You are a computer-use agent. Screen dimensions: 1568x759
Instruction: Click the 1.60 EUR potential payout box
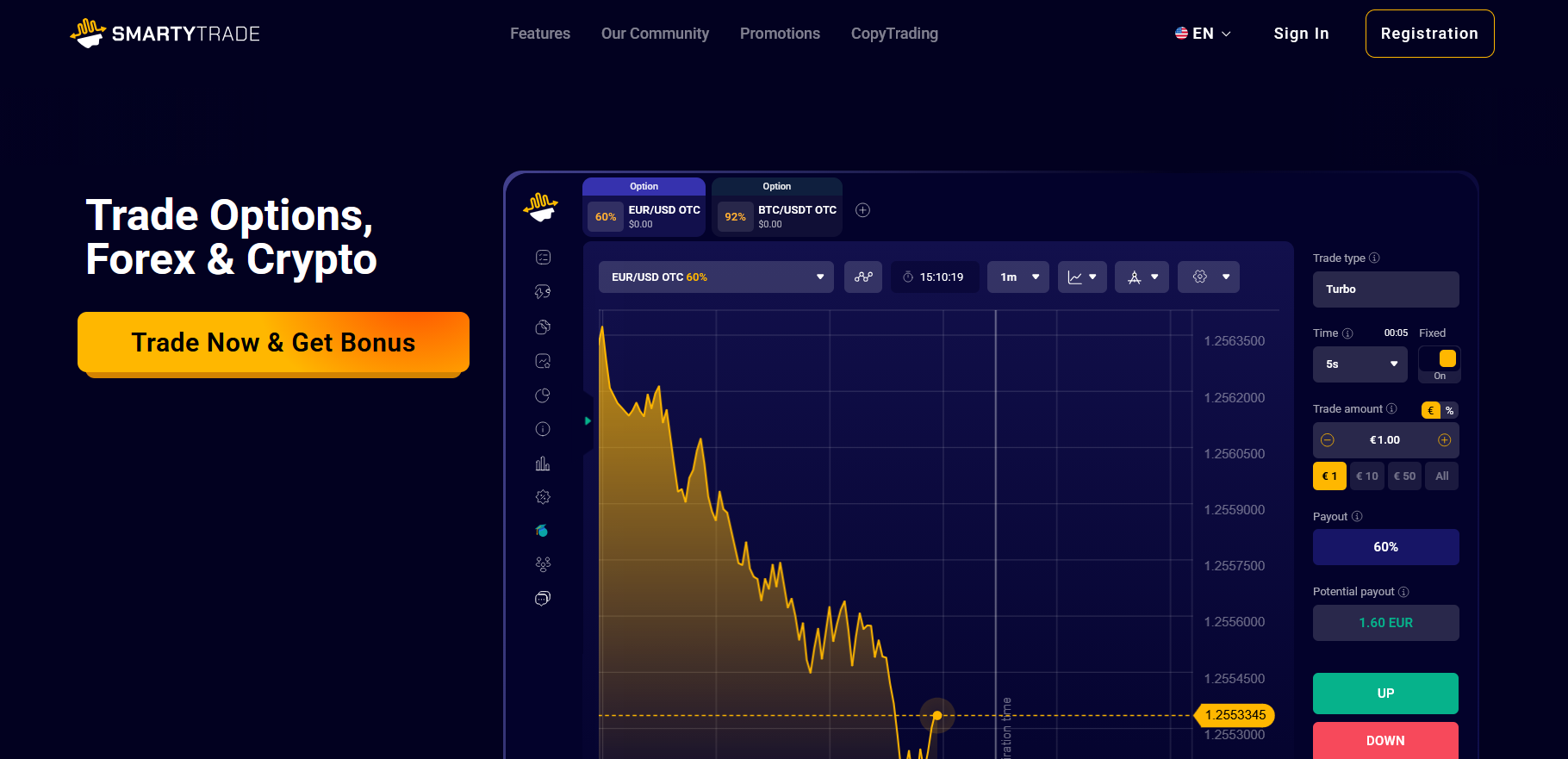point(1386,623)
